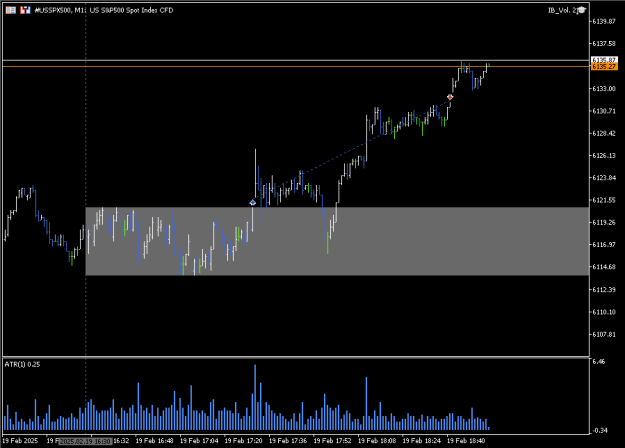The width and height of the screenshot is (625, 448).
Task: Click the 19 Feb 18:40 time label
Action: (466, 441)
